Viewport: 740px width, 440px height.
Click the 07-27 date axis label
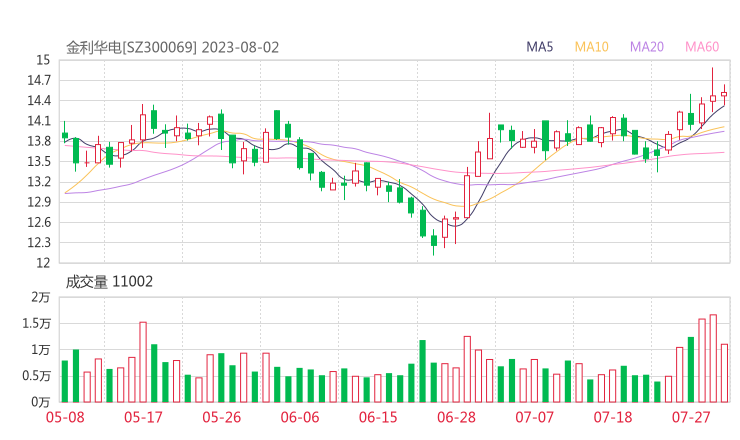click(691, 417)
